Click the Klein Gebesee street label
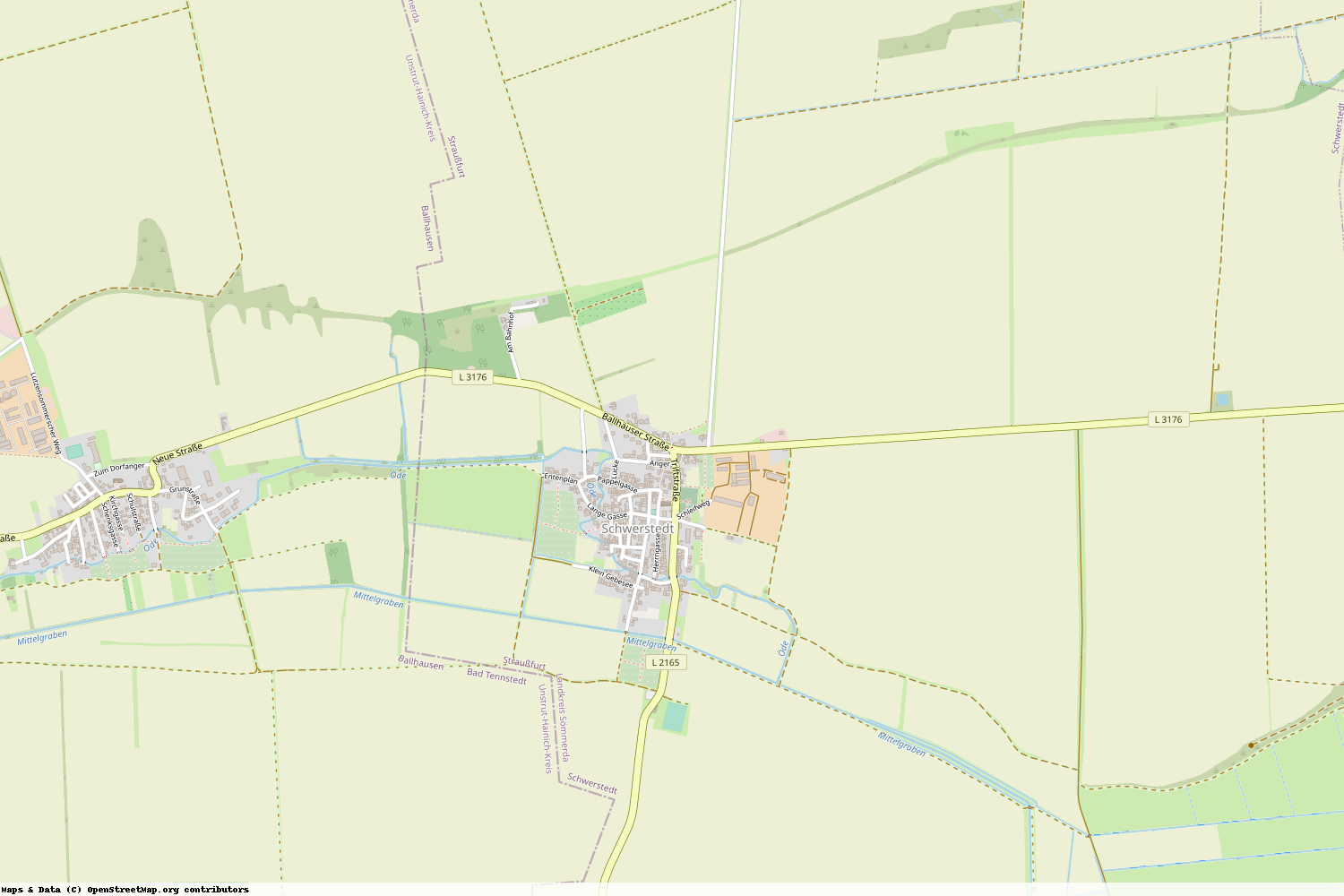 click(x=610, y=578)
